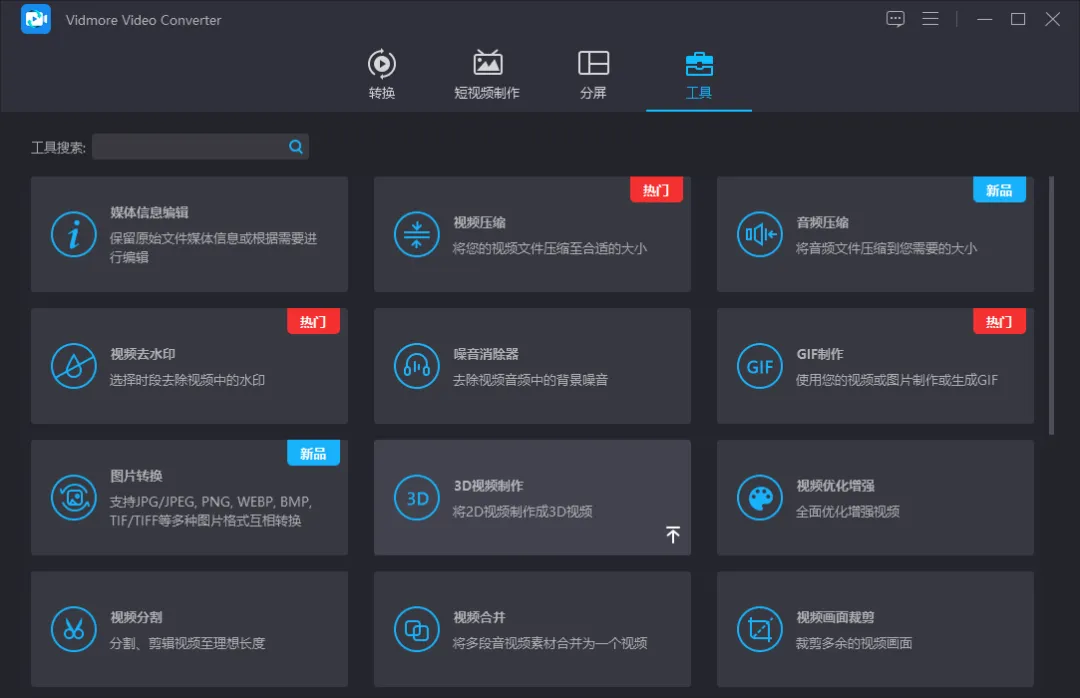Minimize the Vidmore window

click(x=984, y=19)
